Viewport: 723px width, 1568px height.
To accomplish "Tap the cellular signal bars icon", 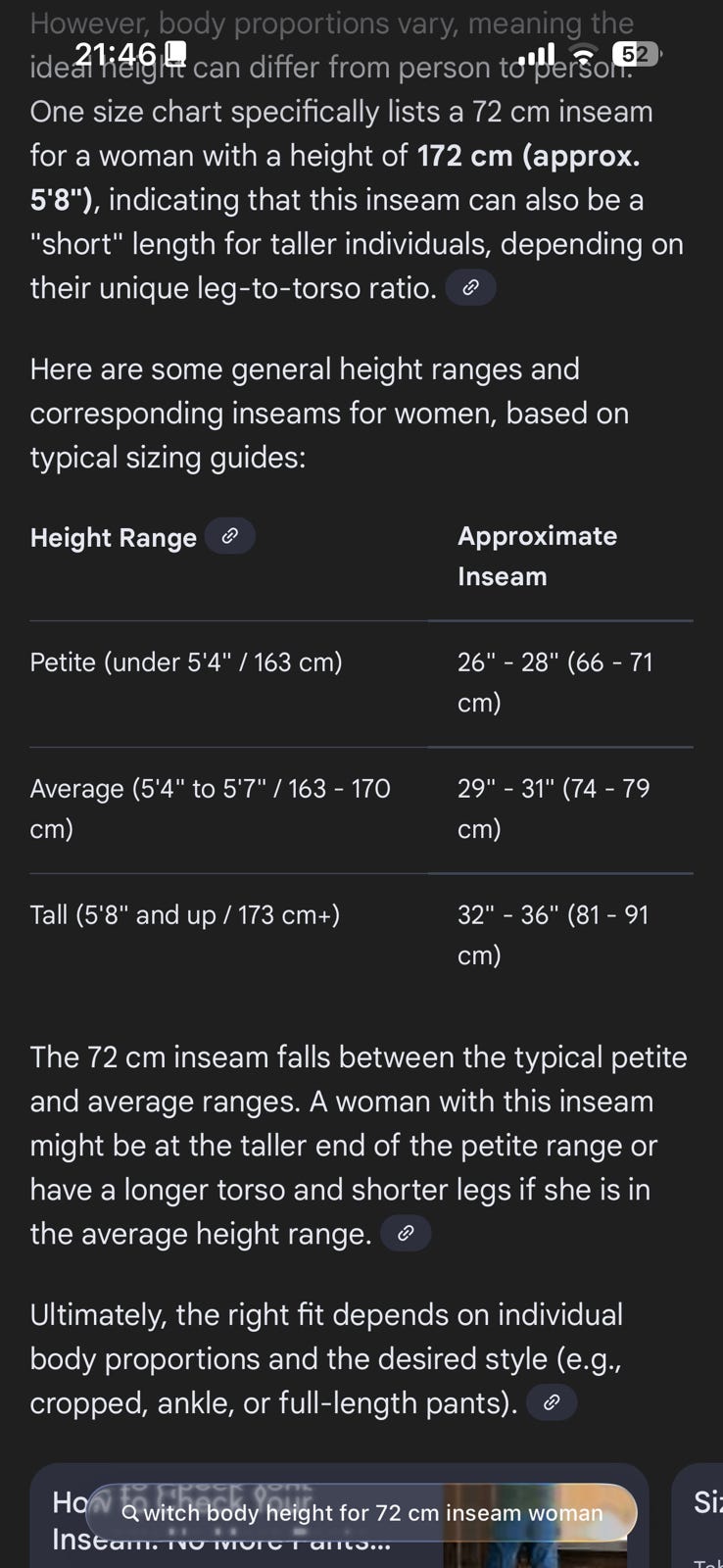I will [537, 55].
